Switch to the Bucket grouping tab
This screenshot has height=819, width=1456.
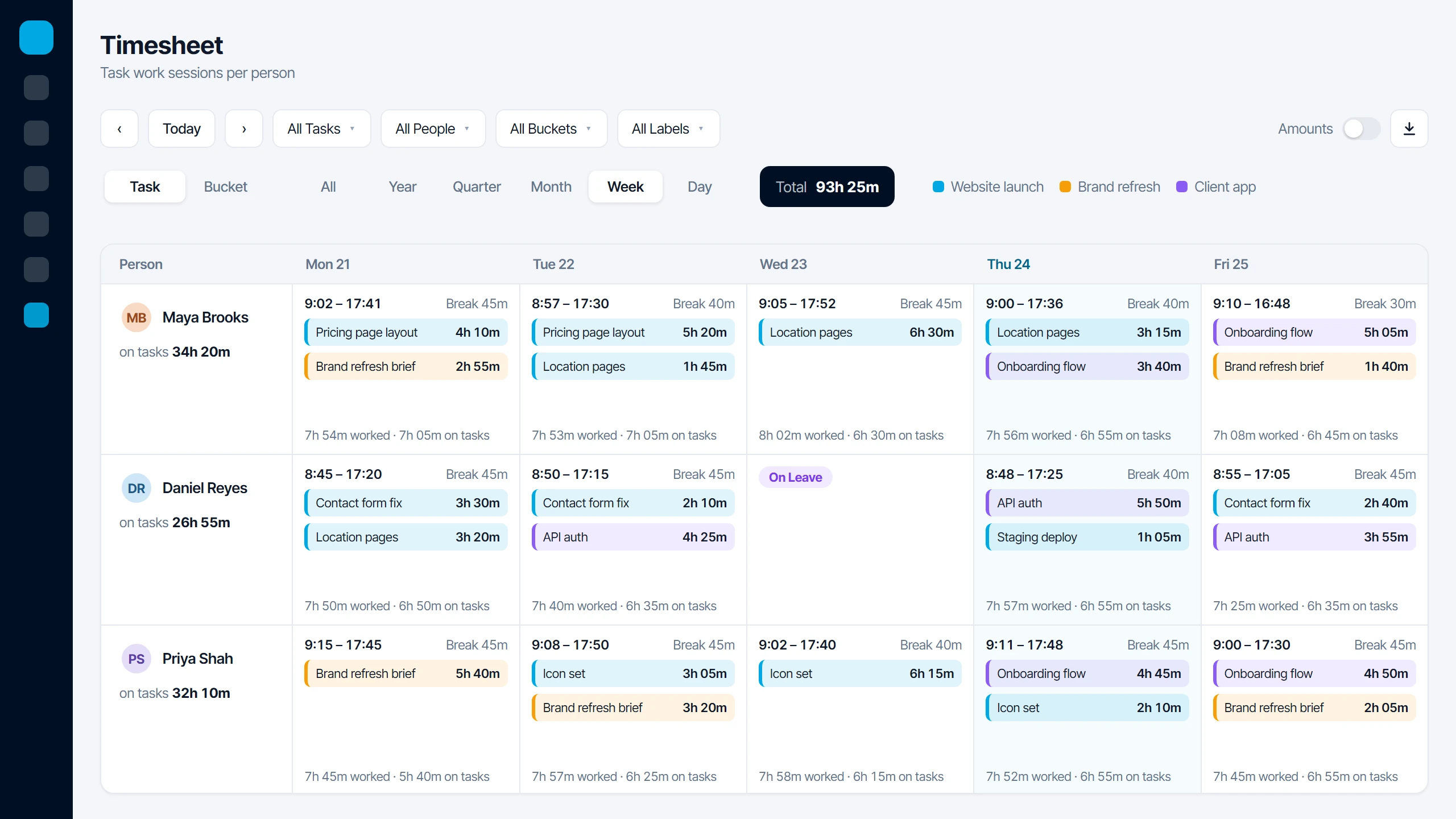click(225, 187)
